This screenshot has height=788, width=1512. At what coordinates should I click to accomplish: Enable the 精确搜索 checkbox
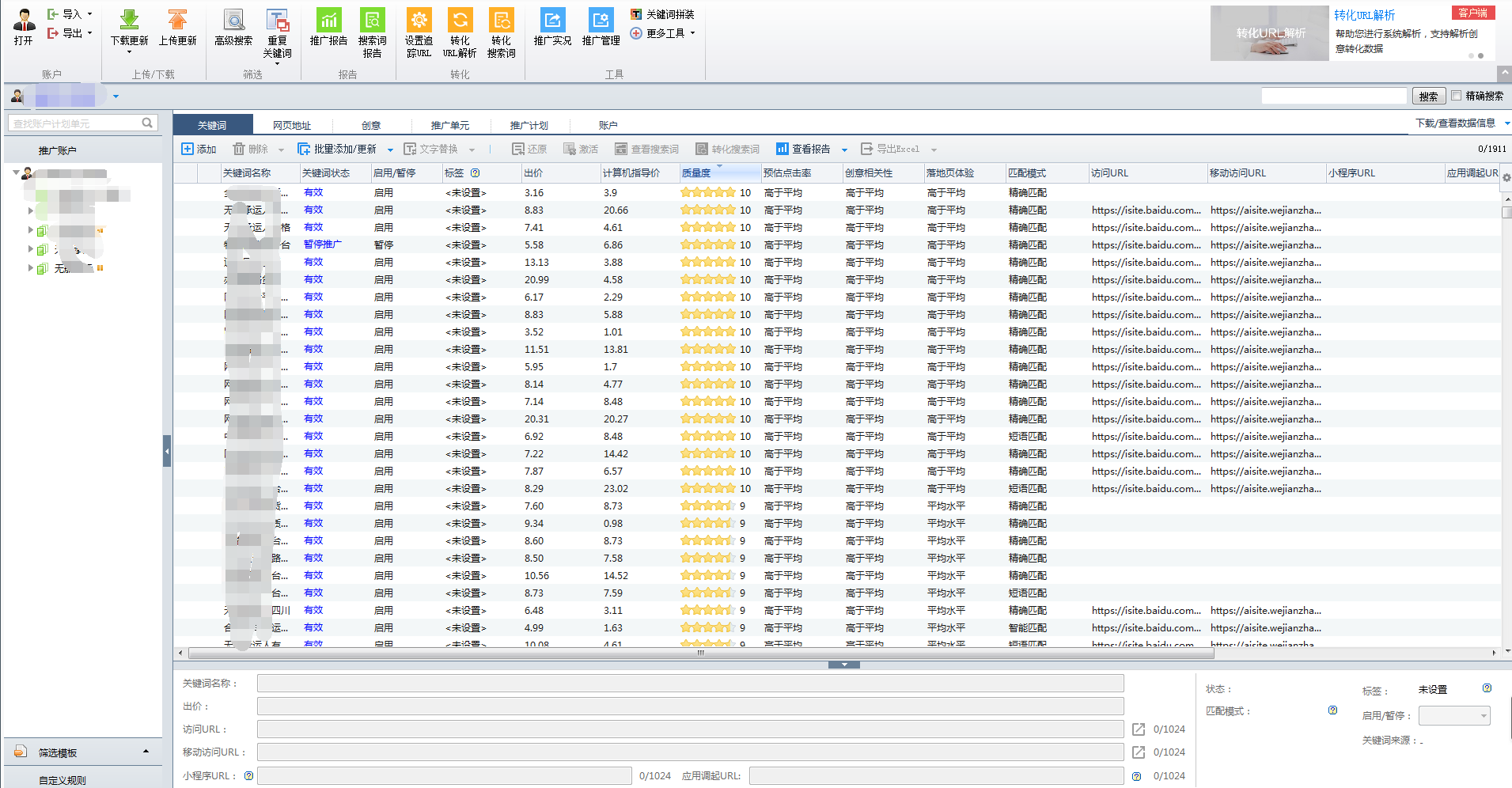point(1456,96)
